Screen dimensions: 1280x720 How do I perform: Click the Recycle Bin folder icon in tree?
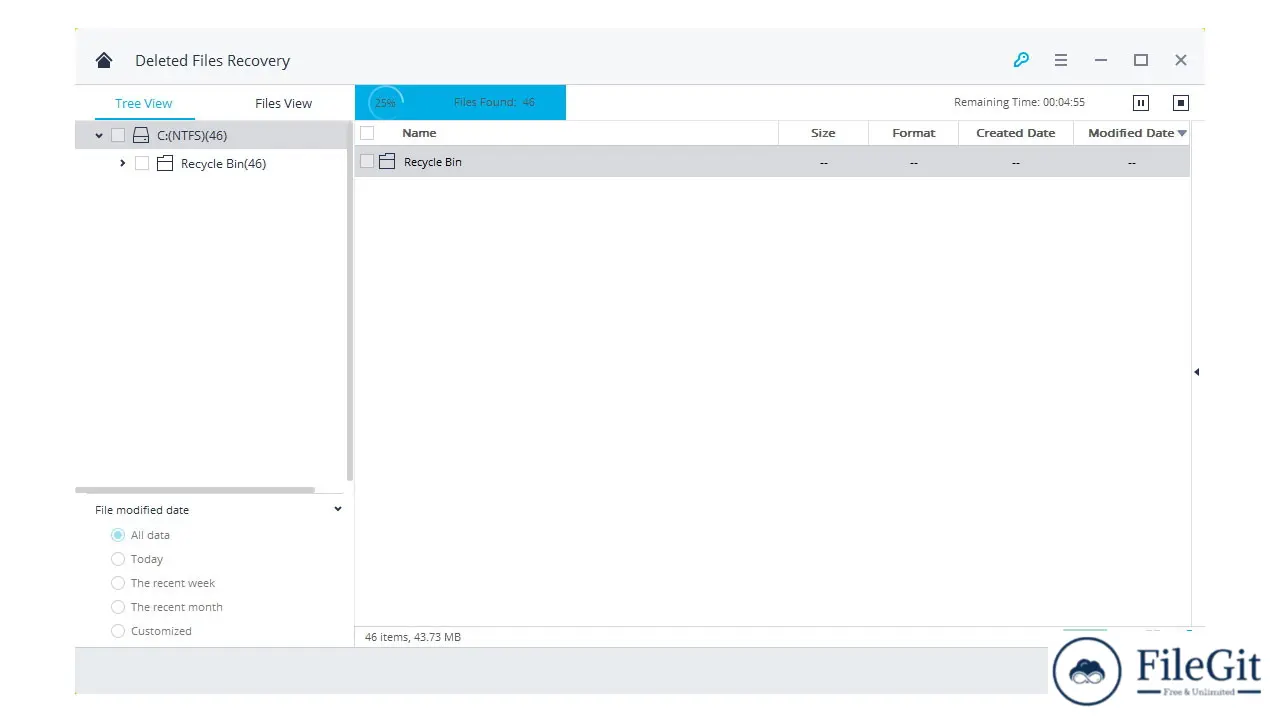point(165,163)
